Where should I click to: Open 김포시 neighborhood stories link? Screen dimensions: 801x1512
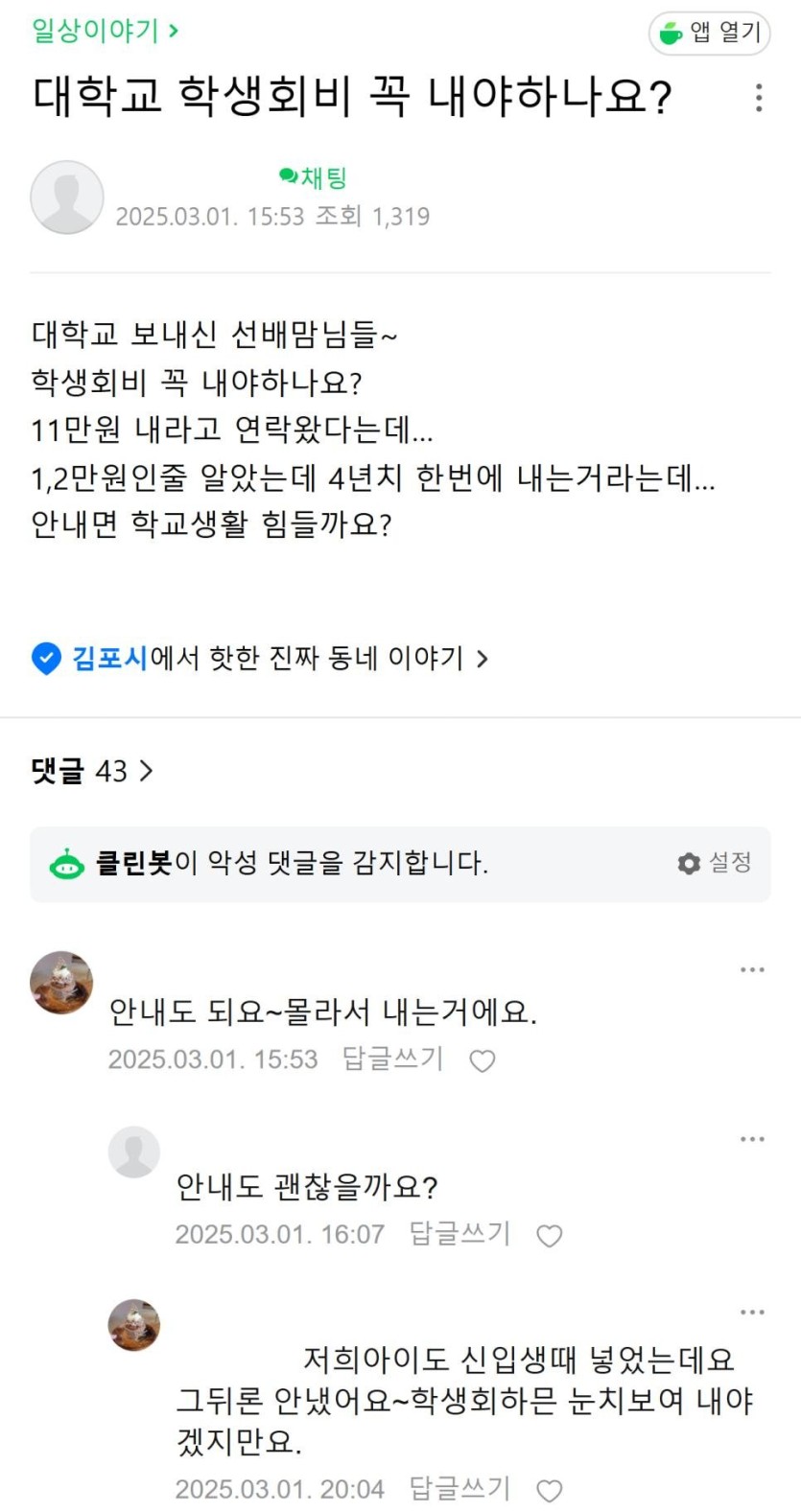(x=278, y=659)
